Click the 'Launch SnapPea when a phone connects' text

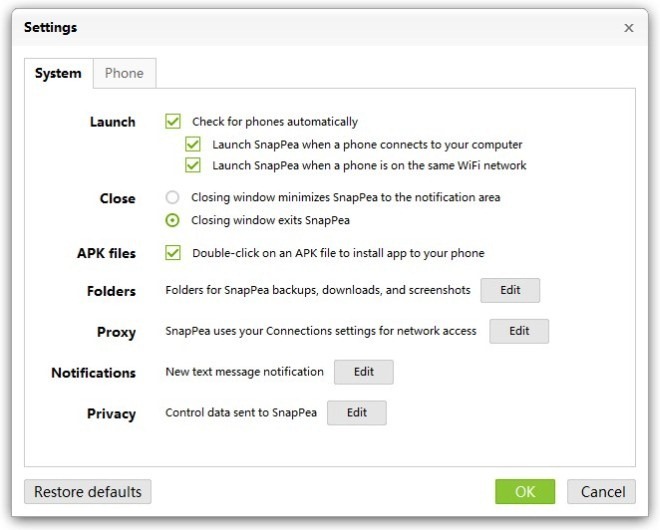tap(367, 145)
